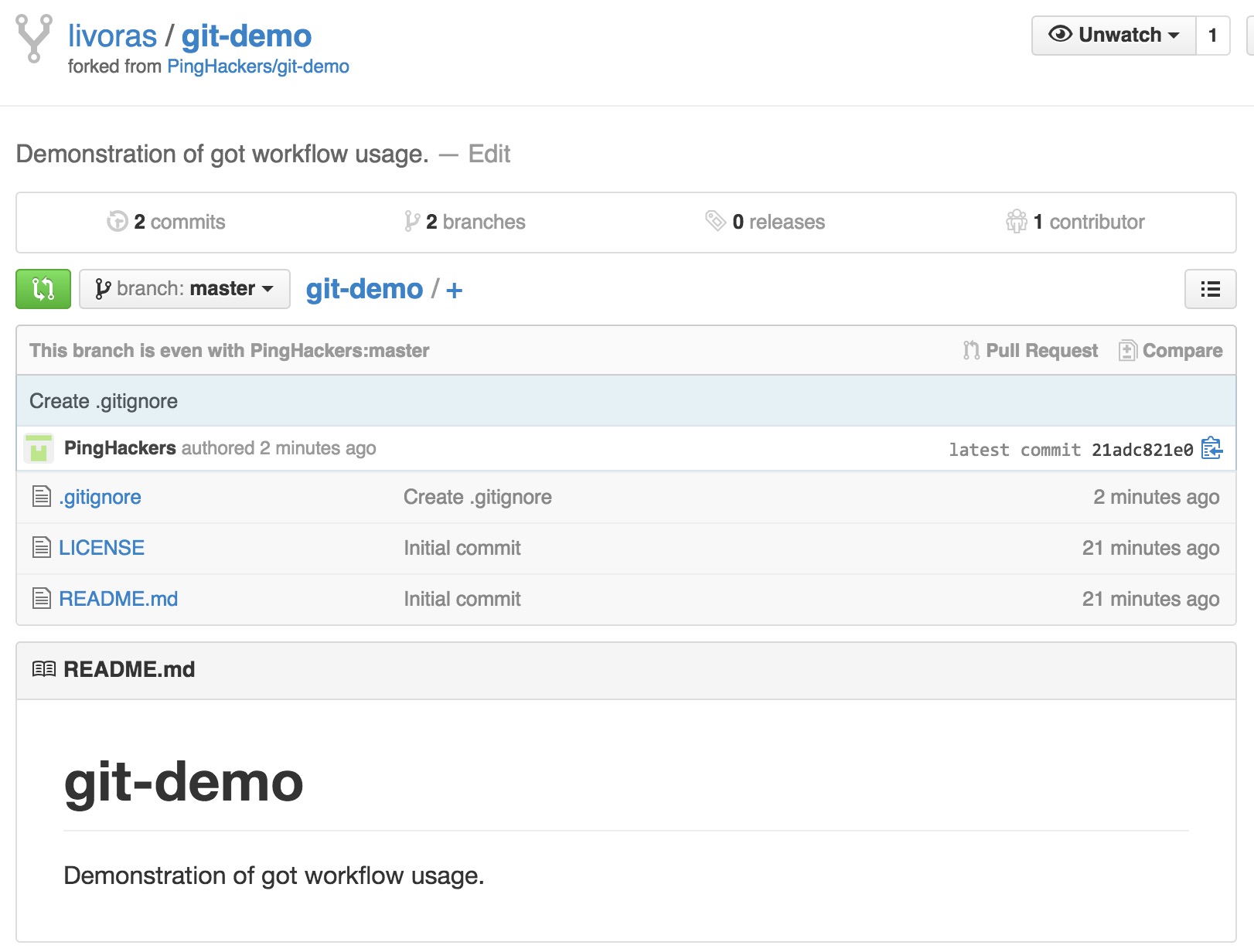Image resolution: width=1254 pixels, height=952 pixels.
Task: Click the Compare link
Action: click(x=1171, y=351)
